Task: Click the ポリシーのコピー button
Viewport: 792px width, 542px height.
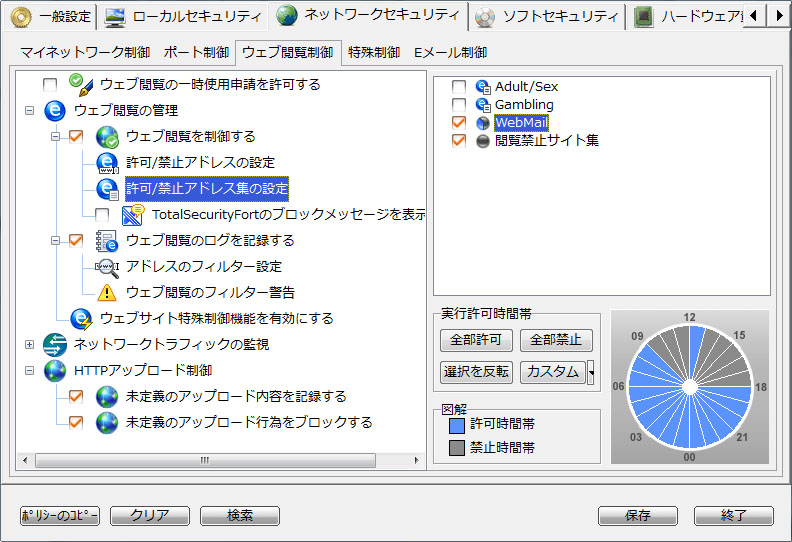Action: point(60,516)
